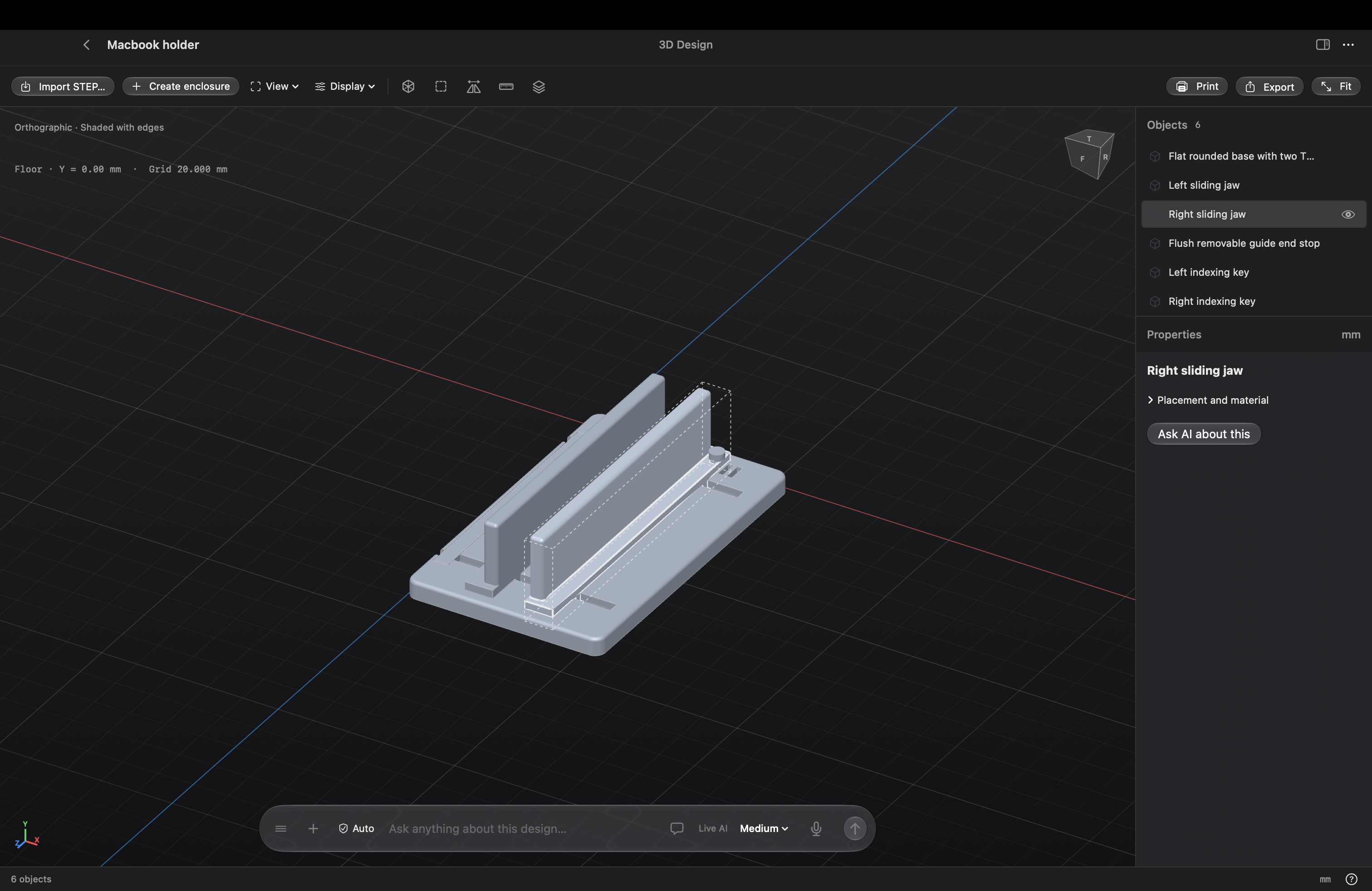Send the prompt with the up arrow
The height and width of the screenshot is (891, 1372).
pyautogui.click(x=855, y=828)
